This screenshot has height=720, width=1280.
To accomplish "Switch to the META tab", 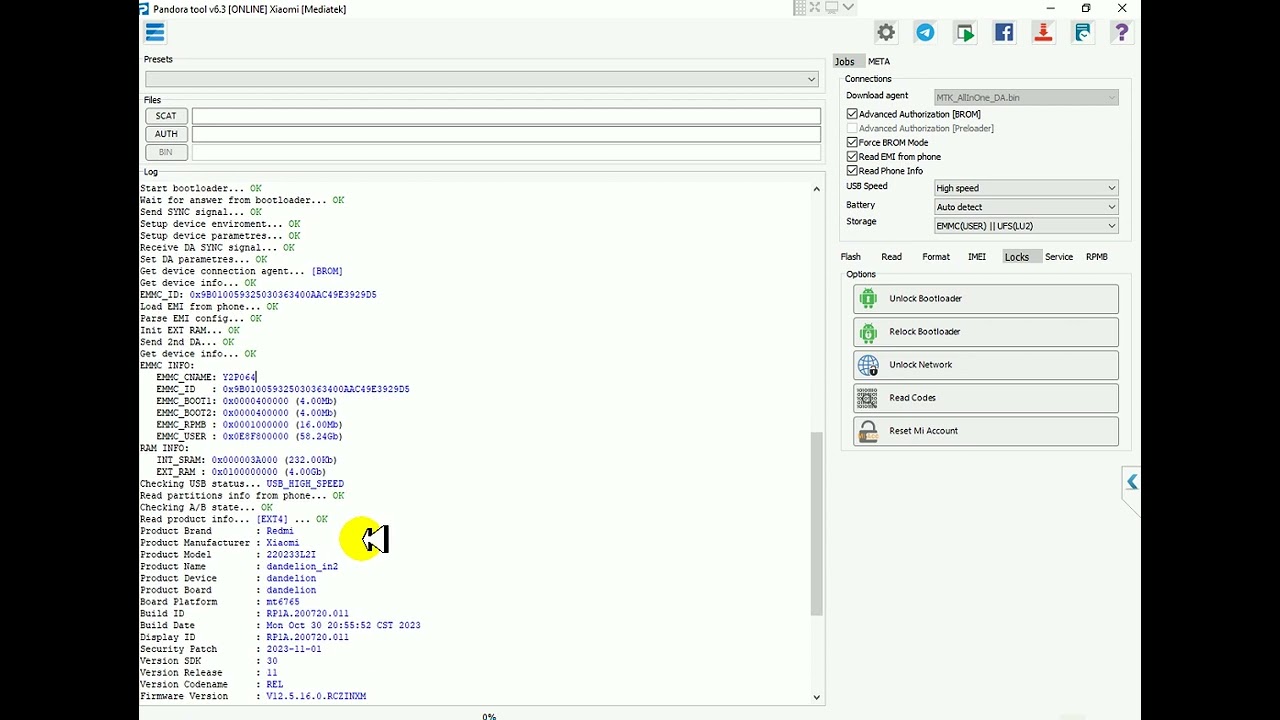I will pyautogui.click(x=879, y=61).
